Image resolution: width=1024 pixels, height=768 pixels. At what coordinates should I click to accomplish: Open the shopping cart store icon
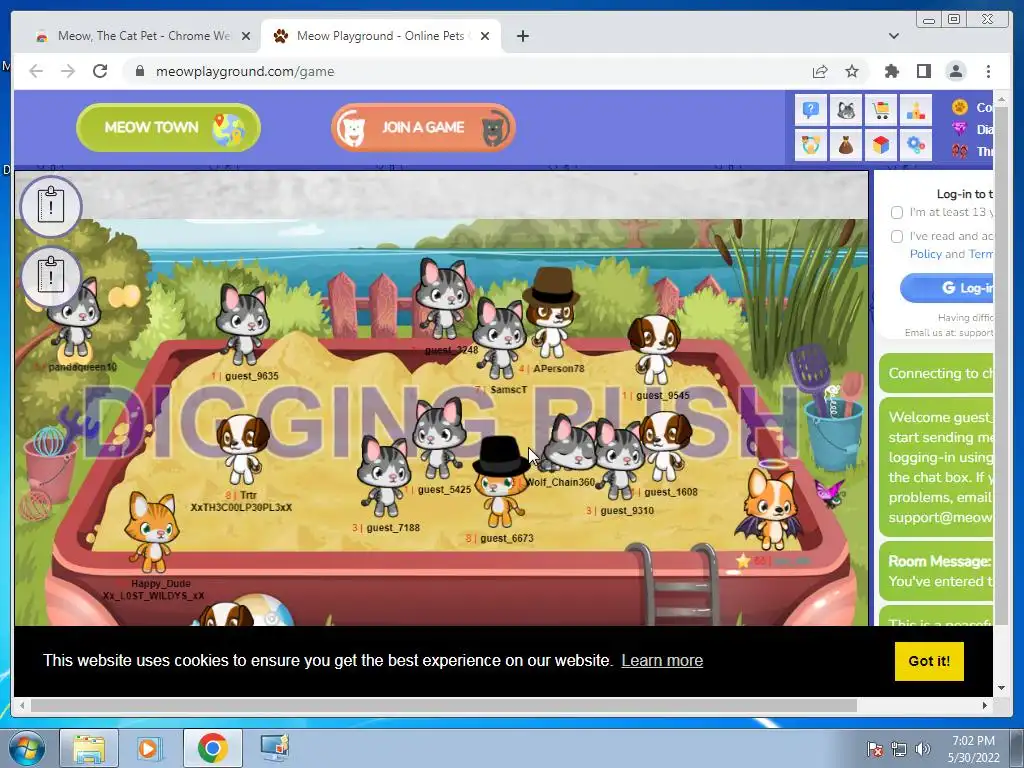click(881, 110)
